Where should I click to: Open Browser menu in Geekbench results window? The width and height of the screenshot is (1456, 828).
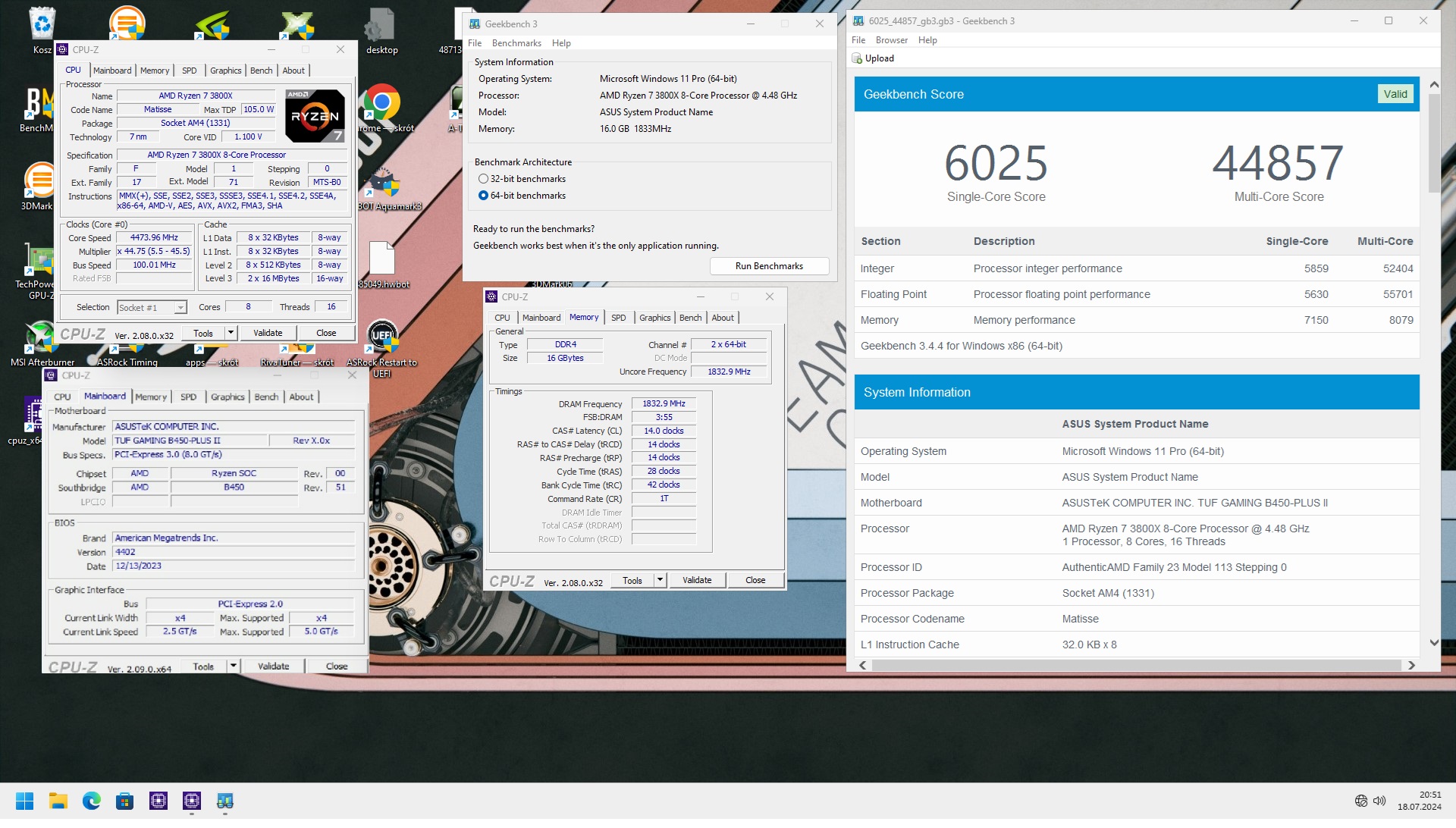click(x=891, y=40)
